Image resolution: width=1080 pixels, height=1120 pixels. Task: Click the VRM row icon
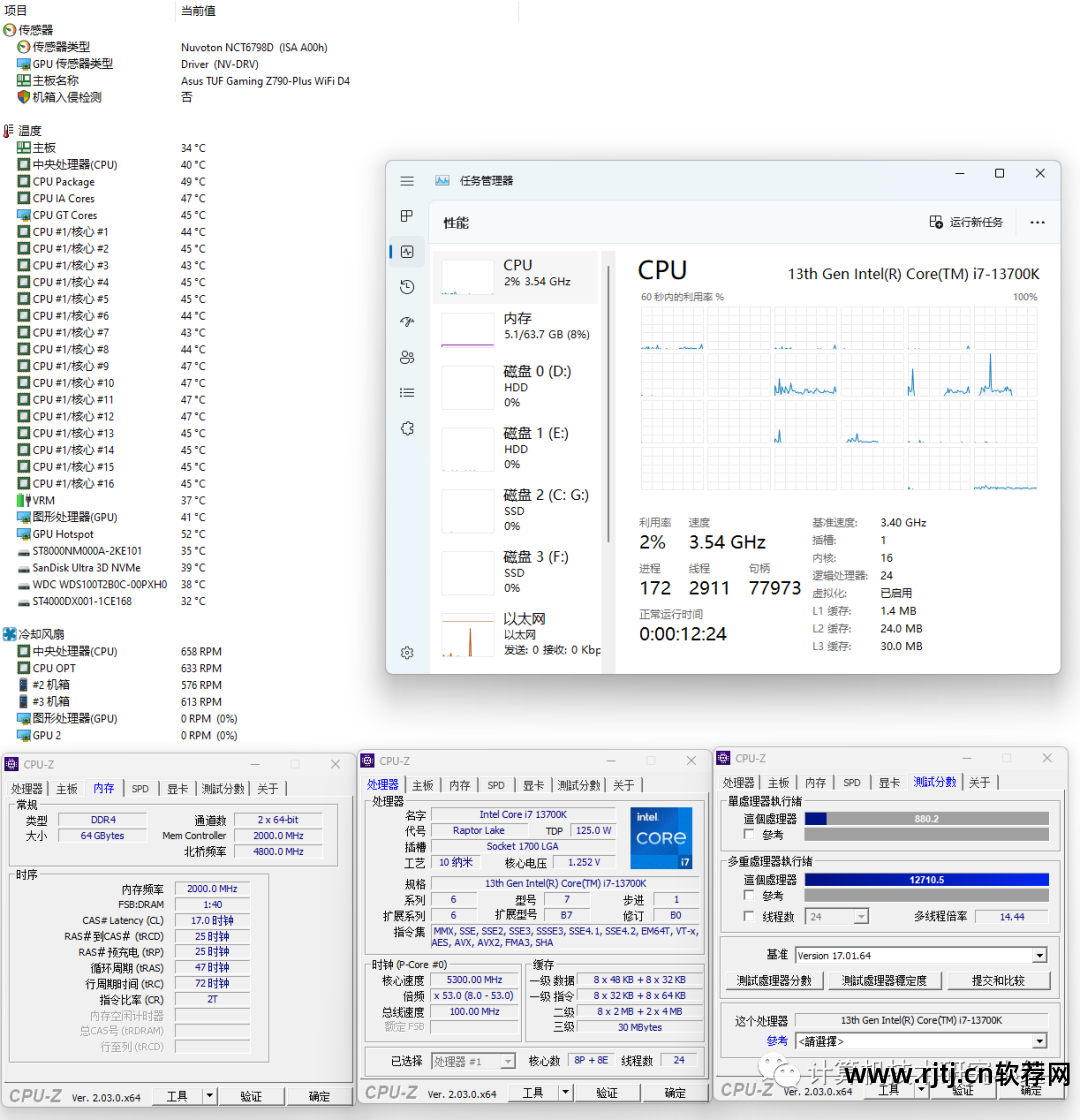tap(24, 500)
